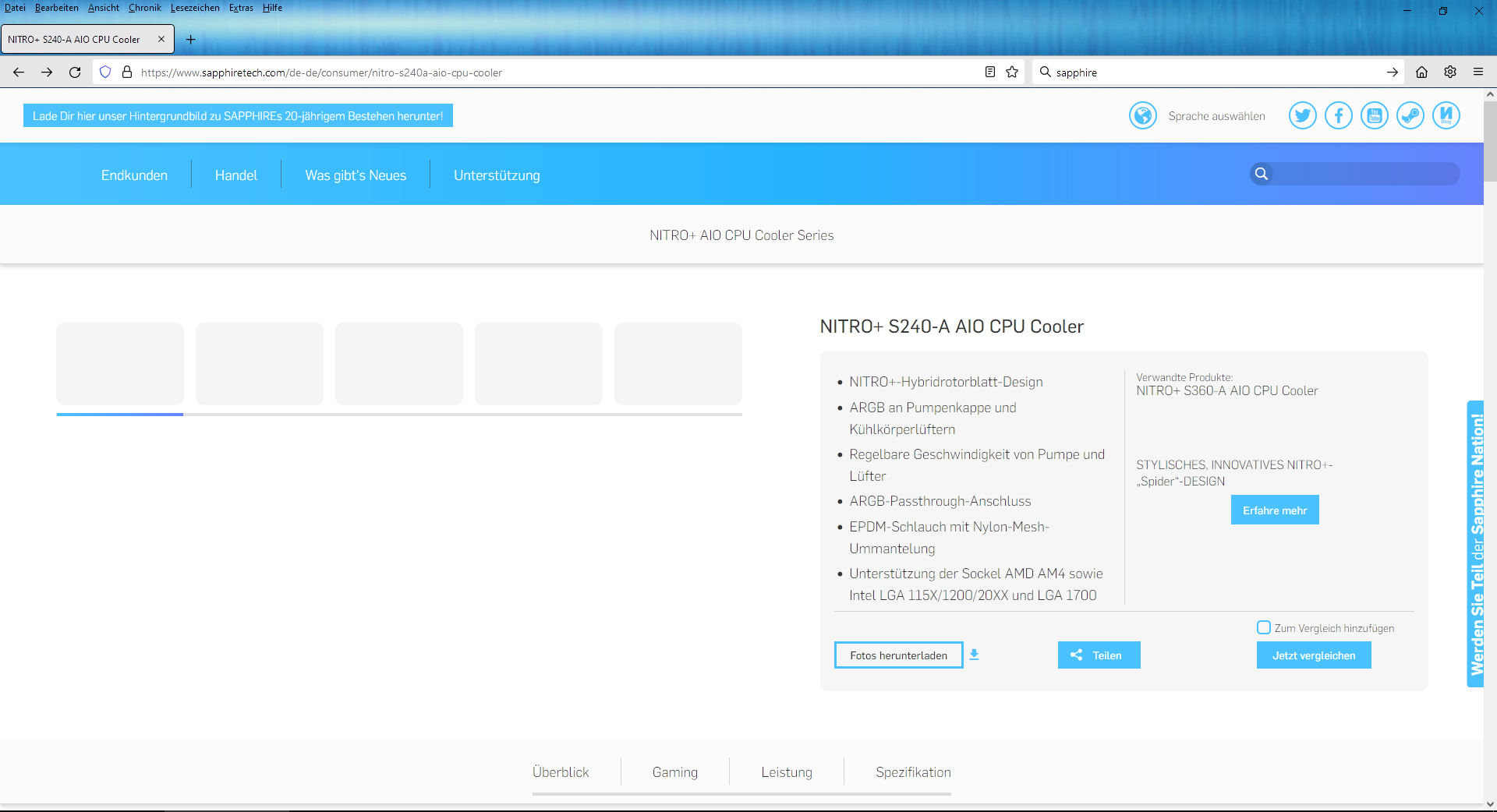Enable 'Zum Vergleich hinzufügen' checkbox

(x=1263, y=627)
